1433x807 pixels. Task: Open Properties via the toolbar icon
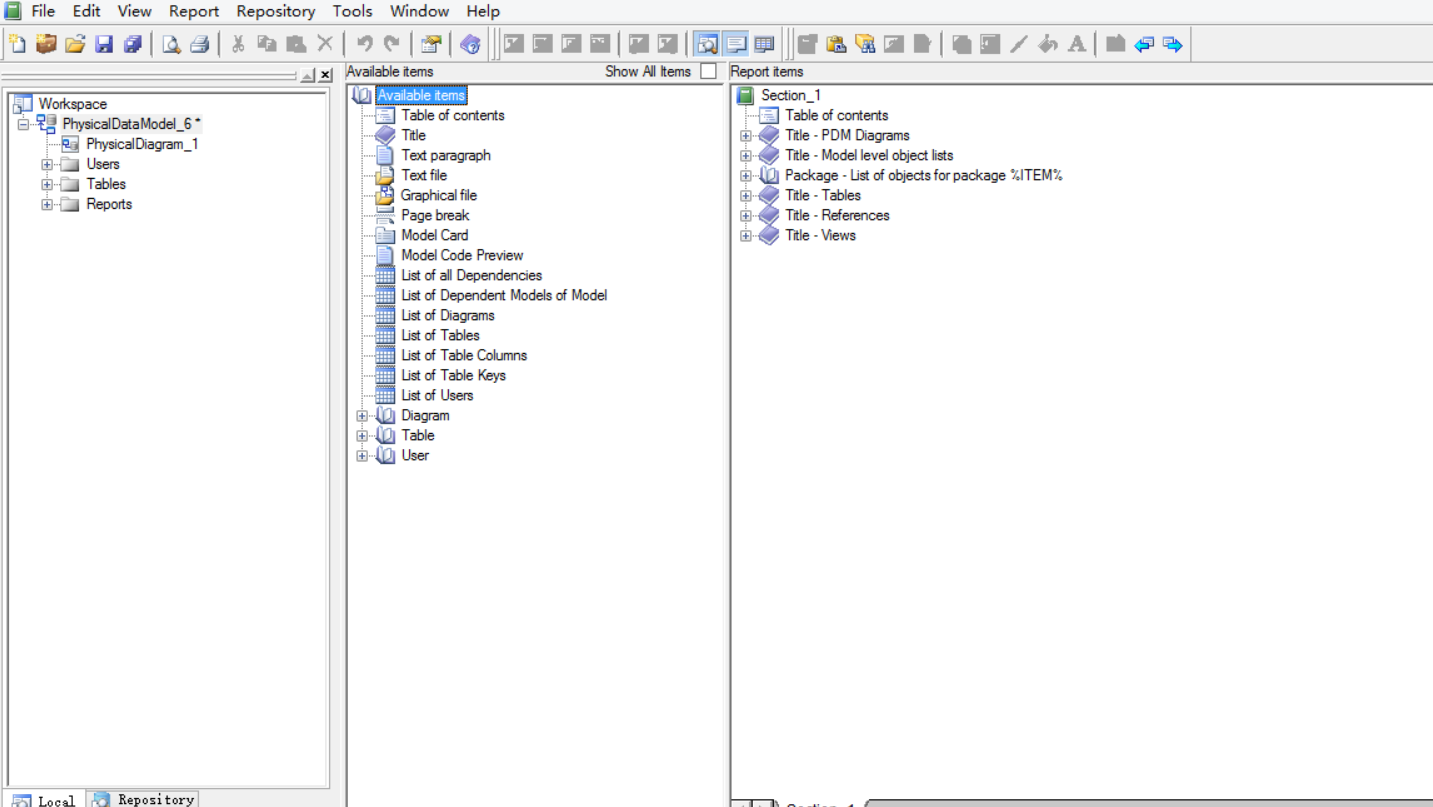tap(431, 44)
